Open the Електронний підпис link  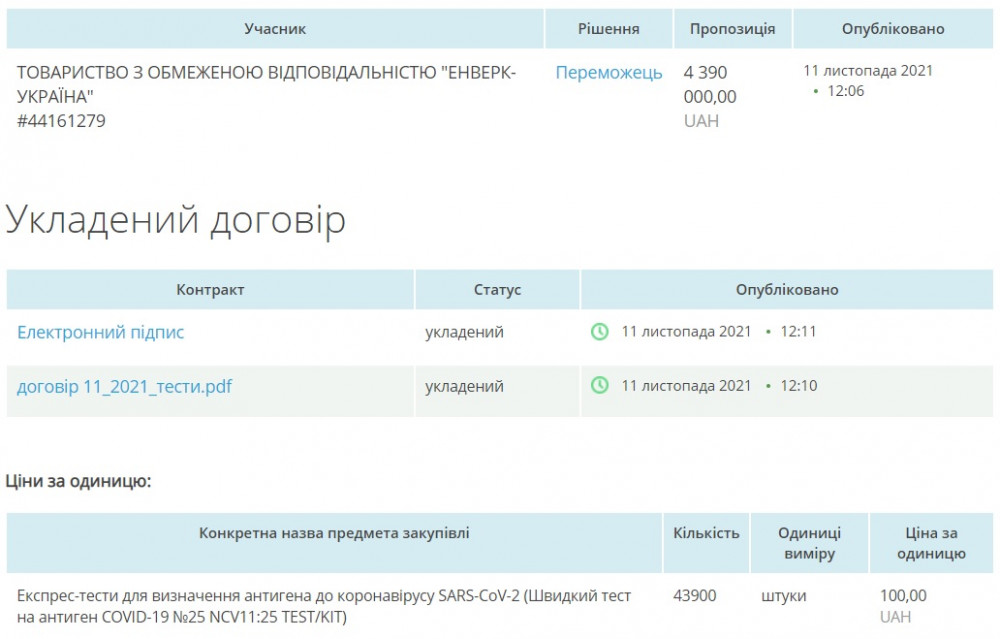point(101,333)
